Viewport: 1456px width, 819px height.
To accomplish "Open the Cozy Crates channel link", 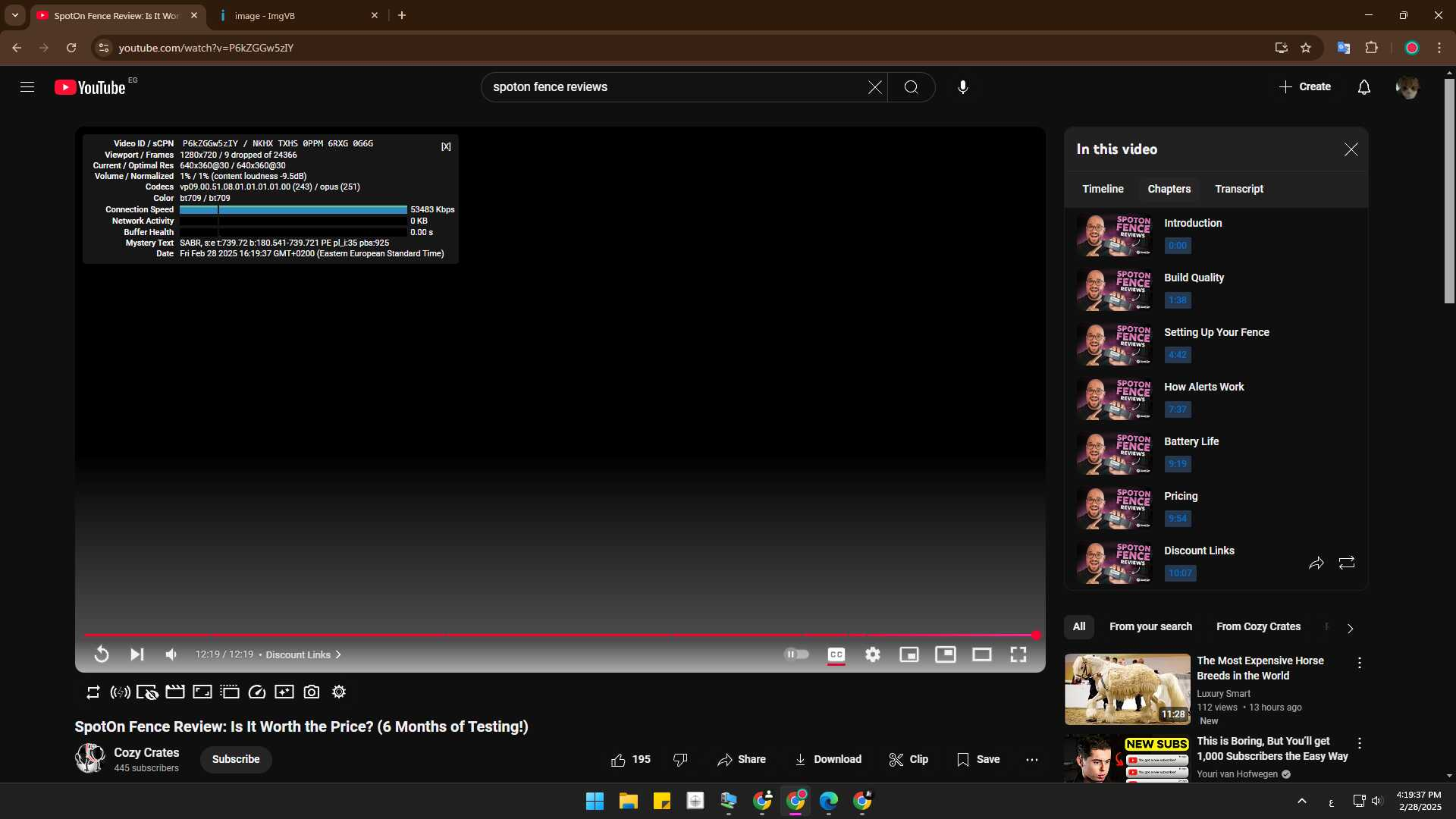I will (x=146, y=752).
